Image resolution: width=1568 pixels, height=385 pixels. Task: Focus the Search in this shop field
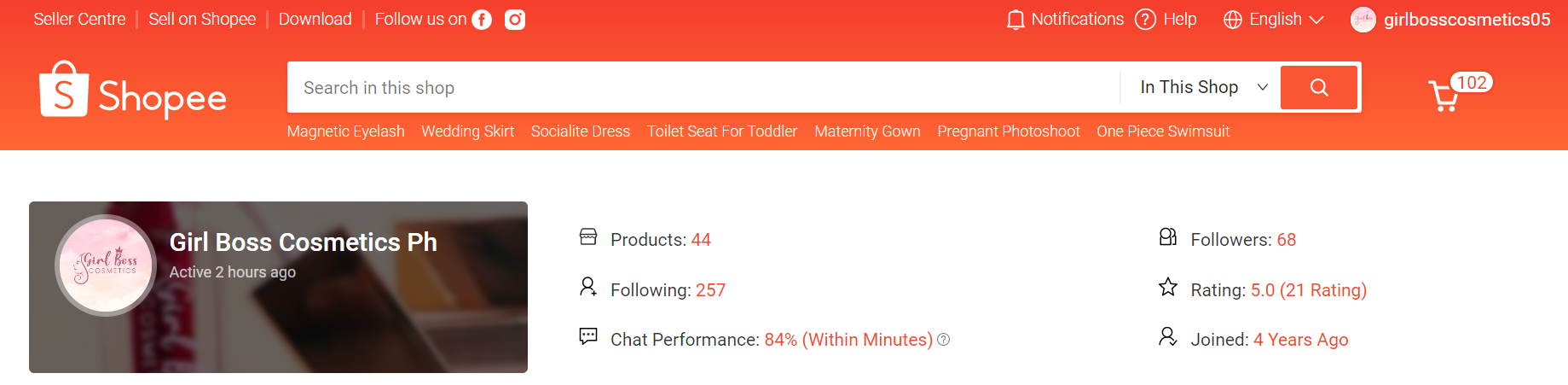[699, 88]
